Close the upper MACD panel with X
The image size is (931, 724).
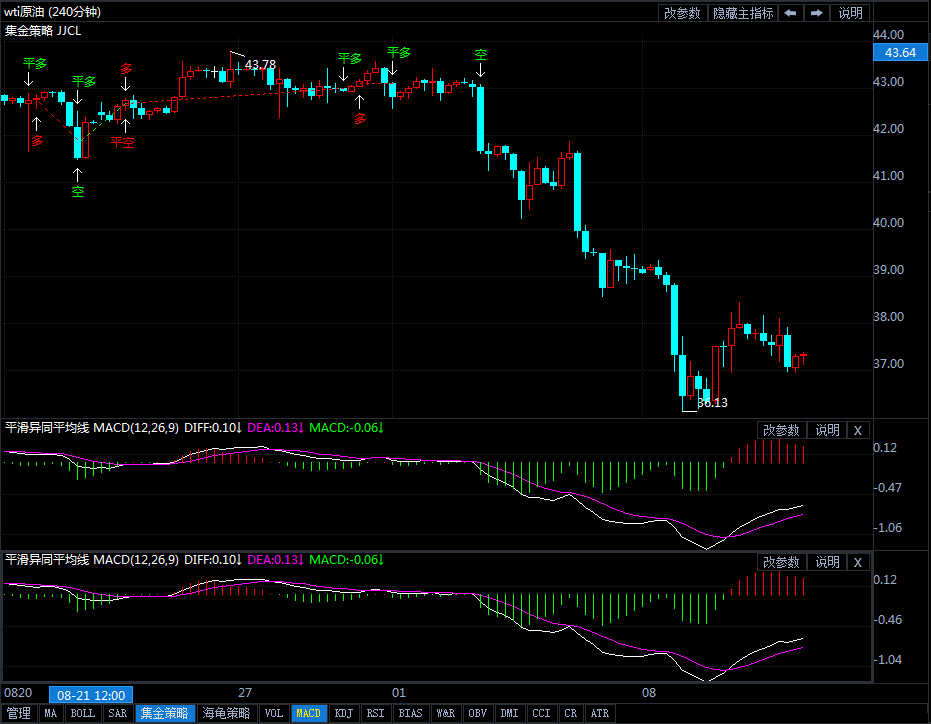pos(858,430)
